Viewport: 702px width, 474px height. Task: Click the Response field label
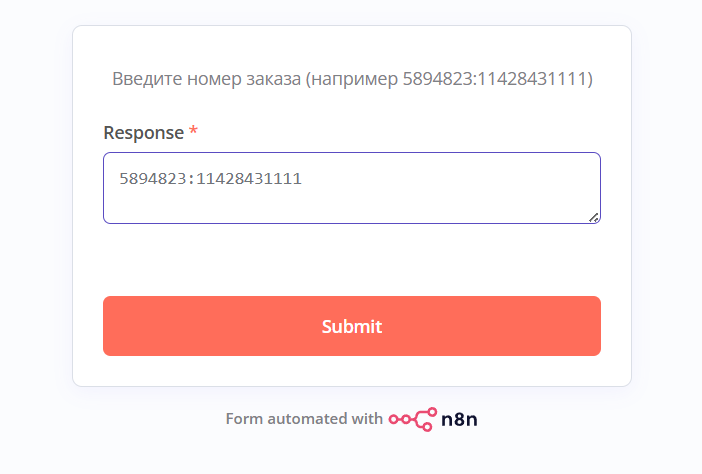144,132
